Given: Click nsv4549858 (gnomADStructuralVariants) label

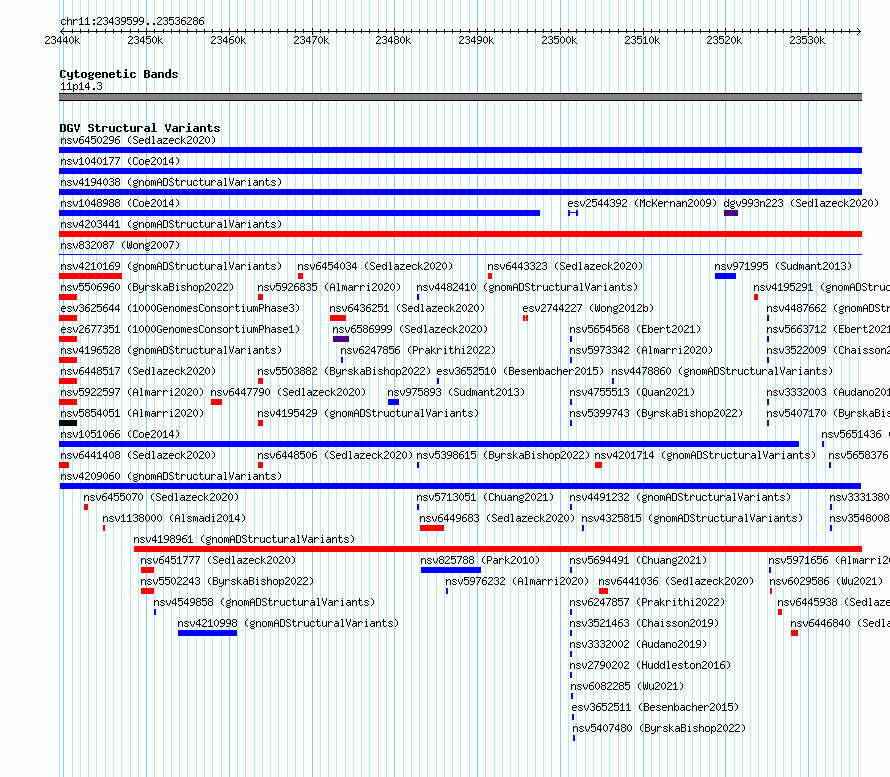Looking at the screenshot, I should click(x=264, y=602).
